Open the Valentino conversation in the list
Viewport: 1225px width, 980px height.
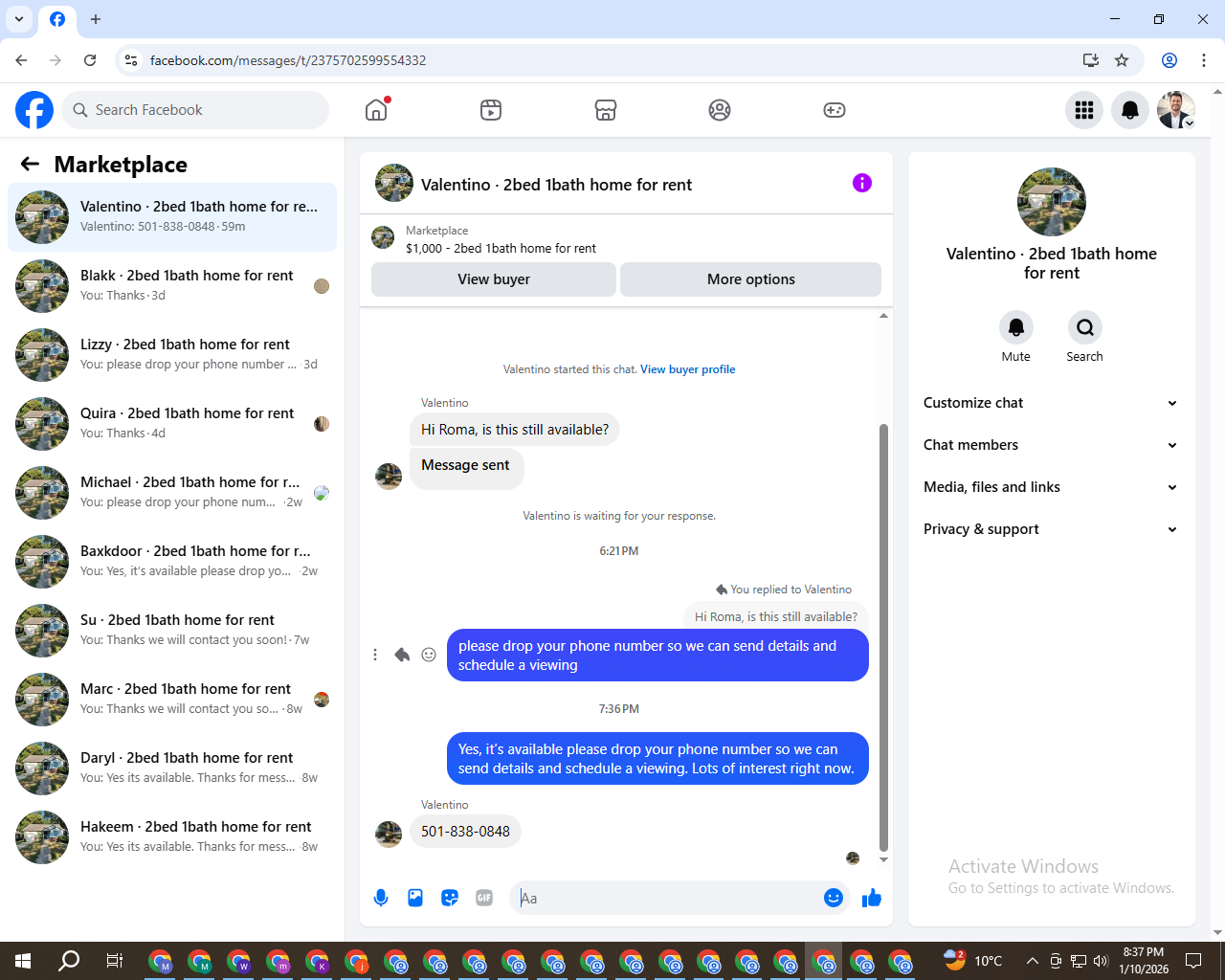(172, 217)
